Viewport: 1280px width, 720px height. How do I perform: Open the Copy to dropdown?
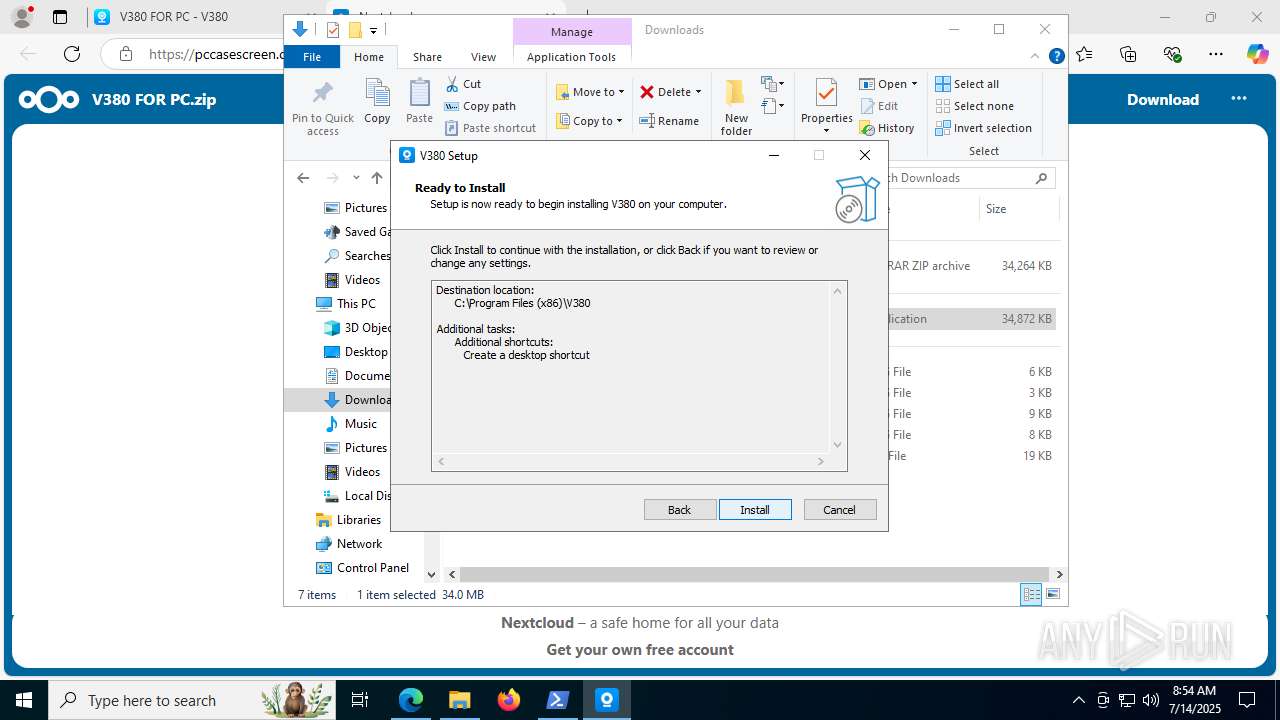(x=590, y=121)
